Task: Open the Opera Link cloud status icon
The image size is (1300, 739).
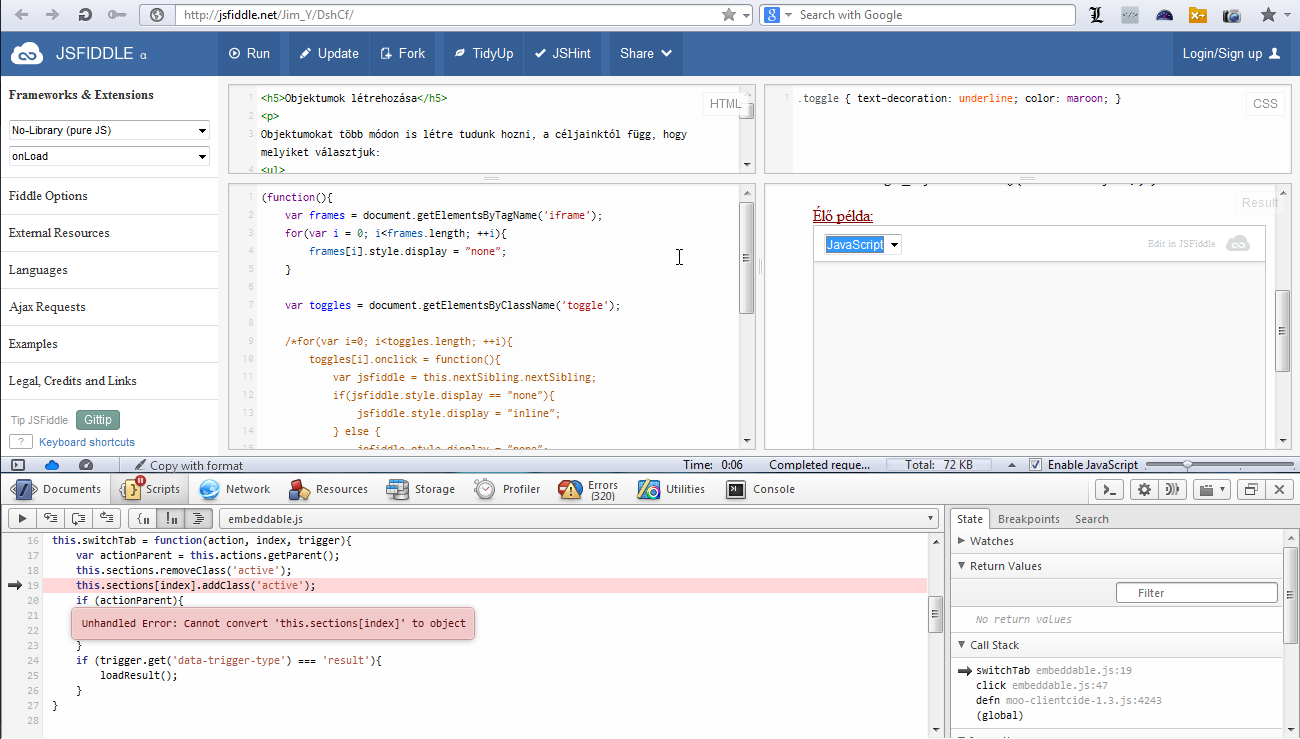Action: click(x=52, y=465)
